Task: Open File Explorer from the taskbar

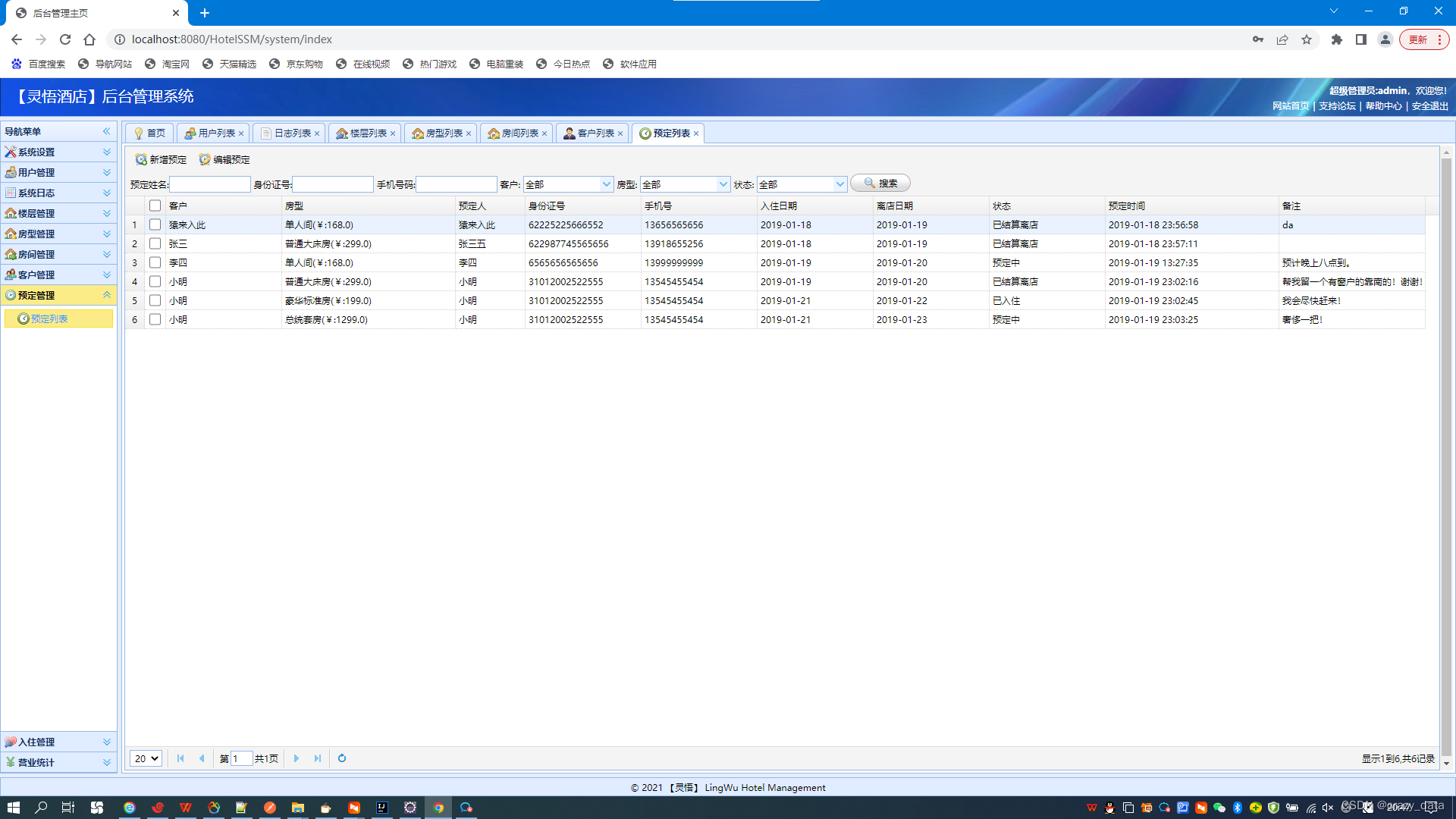Action: [297, 808]
